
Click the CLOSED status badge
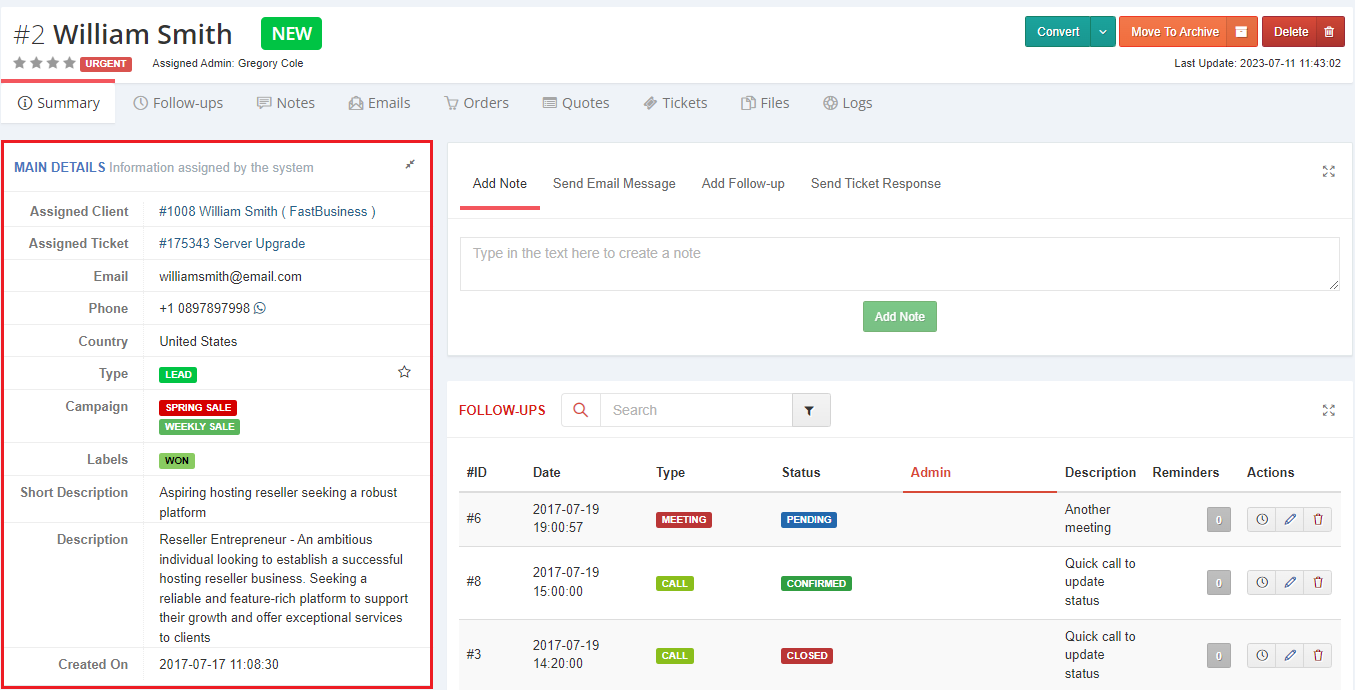click(807, 656)
